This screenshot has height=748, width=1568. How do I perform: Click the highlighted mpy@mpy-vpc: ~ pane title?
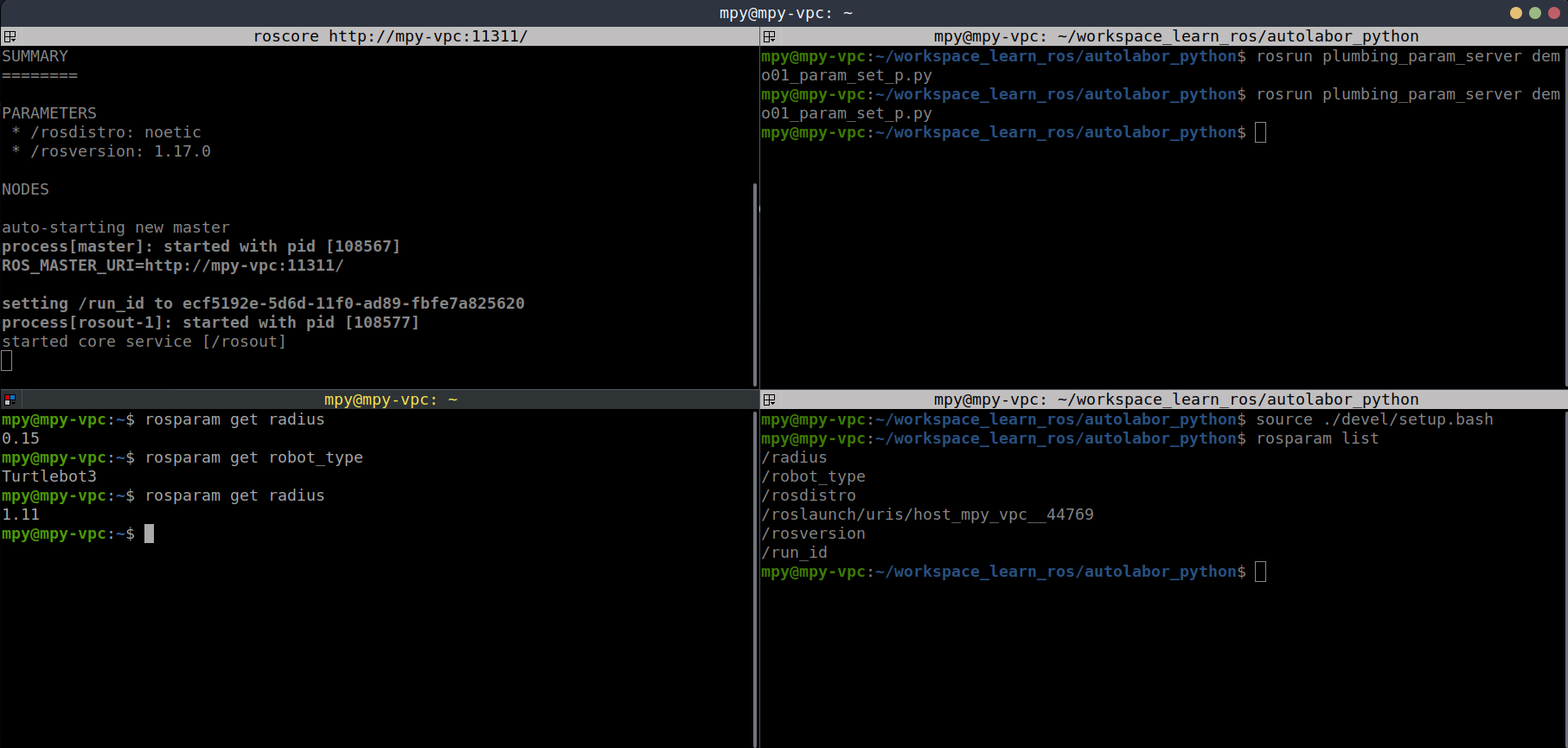pyautogui.click(x=390, y=400)
